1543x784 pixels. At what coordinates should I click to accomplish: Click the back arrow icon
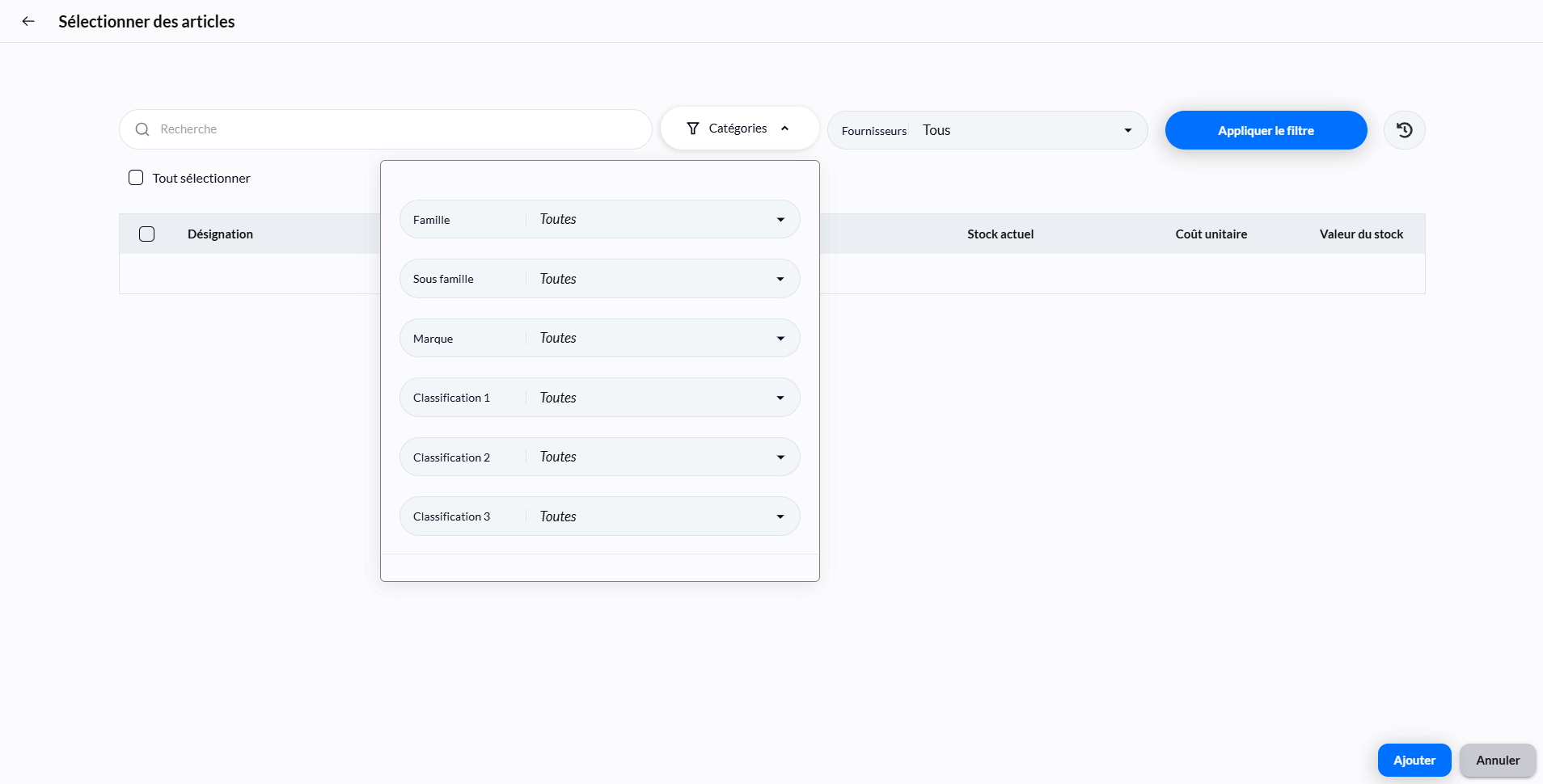point(28,22)
